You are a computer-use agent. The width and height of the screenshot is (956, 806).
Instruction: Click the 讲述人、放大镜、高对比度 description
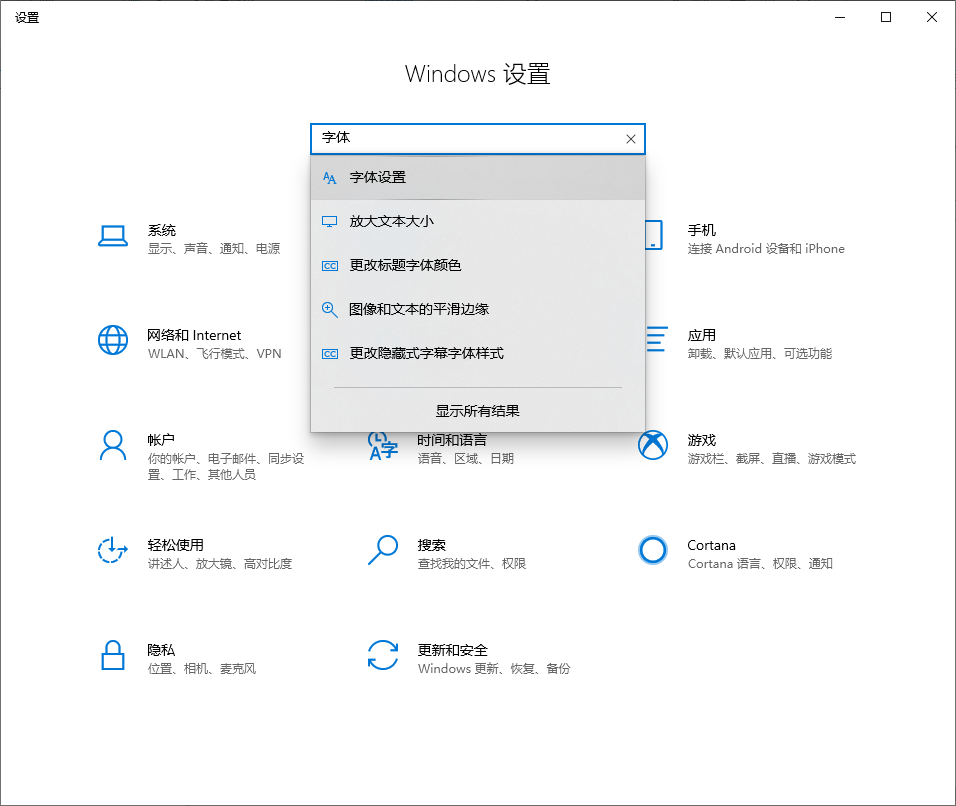click(220, 564)
